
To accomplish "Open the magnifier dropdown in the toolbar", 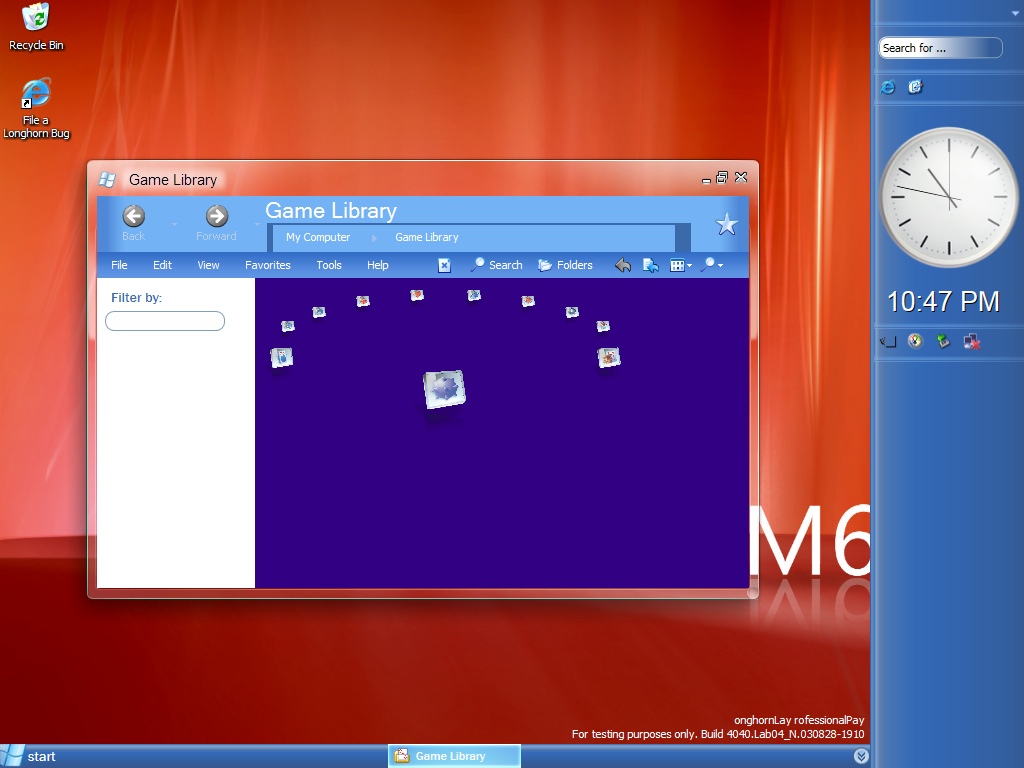I will (x=711, y=264).
